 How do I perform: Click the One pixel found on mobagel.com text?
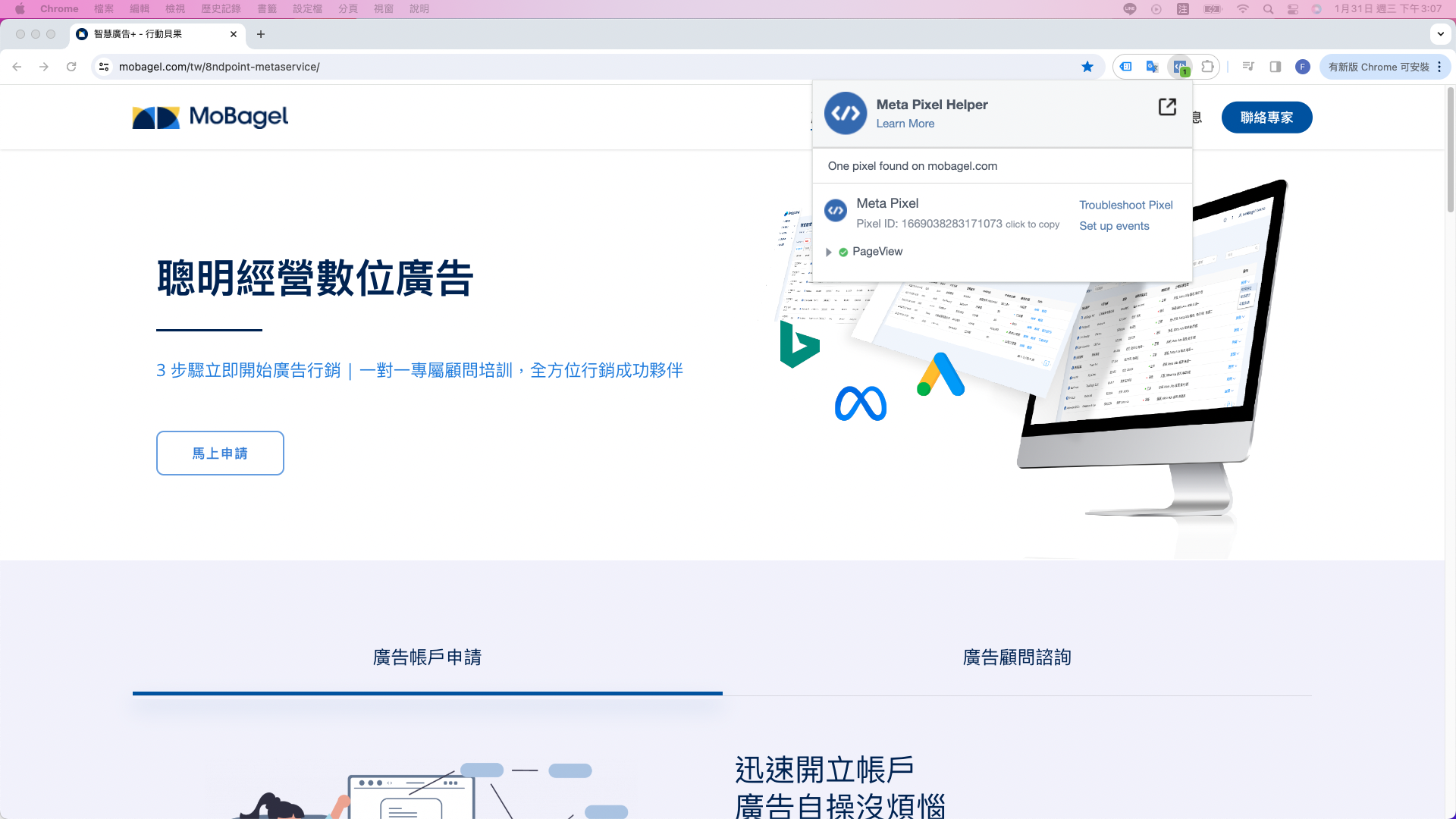[912, 166]
